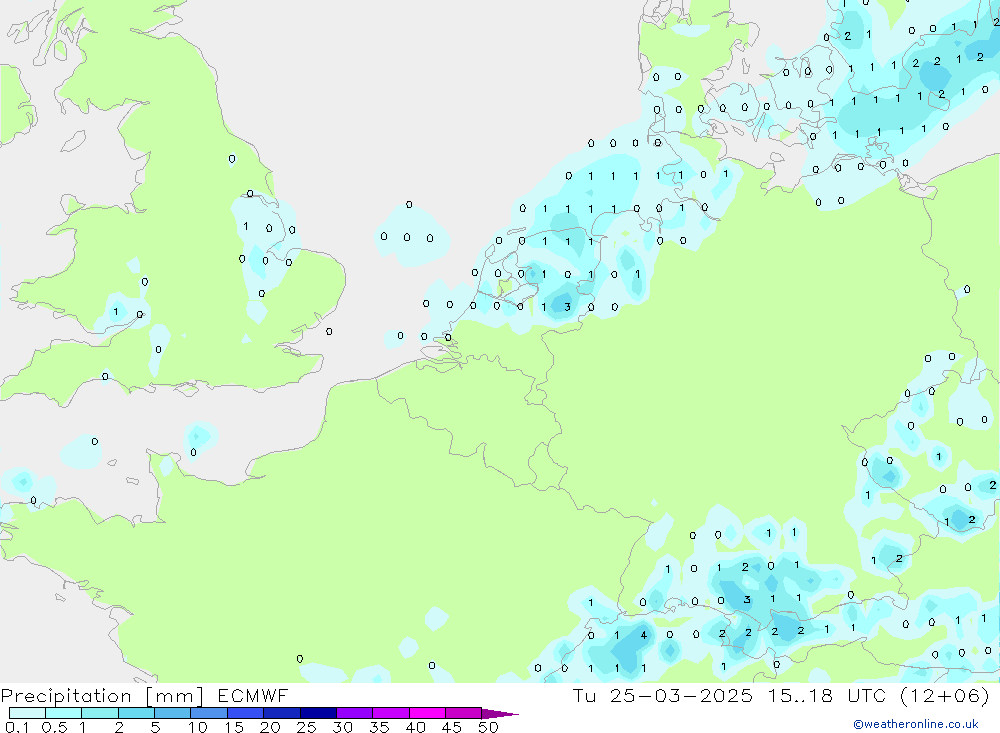The image size is (1000, 733).
Task: Click the '10' legend scale label
Action: tap(198, 727)
